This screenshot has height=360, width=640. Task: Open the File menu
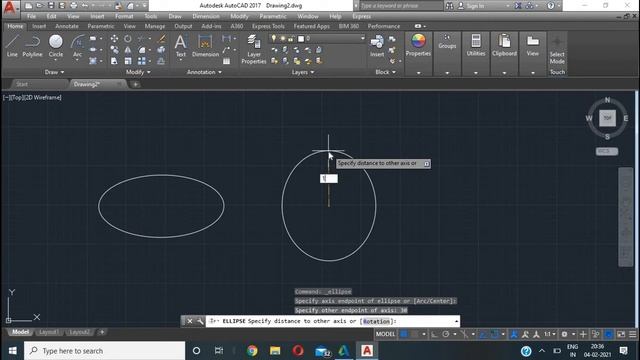coord(31,16)
